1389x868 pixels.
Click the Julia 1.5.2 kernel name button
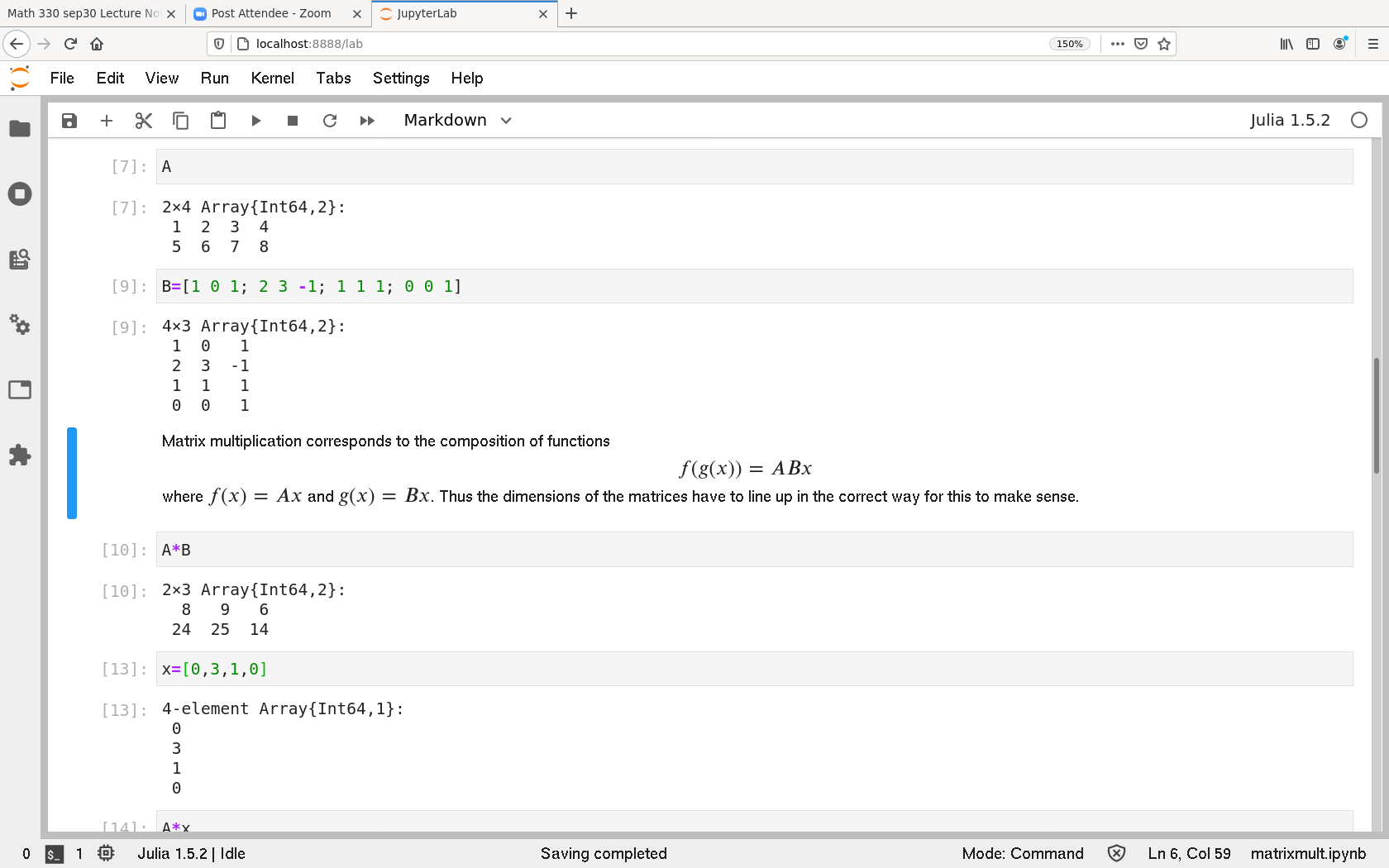pos(1290,121)
